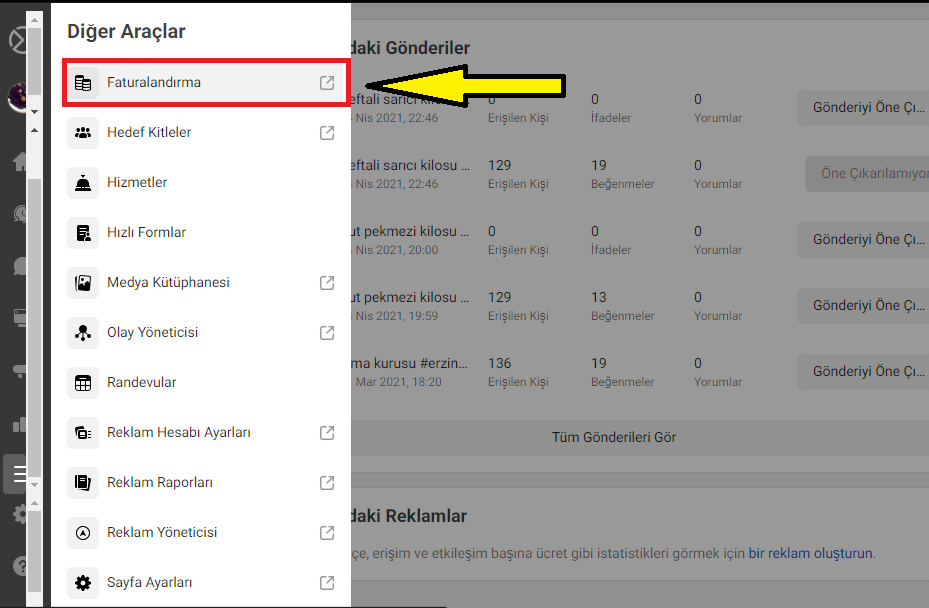929x608 pixels.
Task: Click top scrollbar up arrow
Action: tap(34, 20)
